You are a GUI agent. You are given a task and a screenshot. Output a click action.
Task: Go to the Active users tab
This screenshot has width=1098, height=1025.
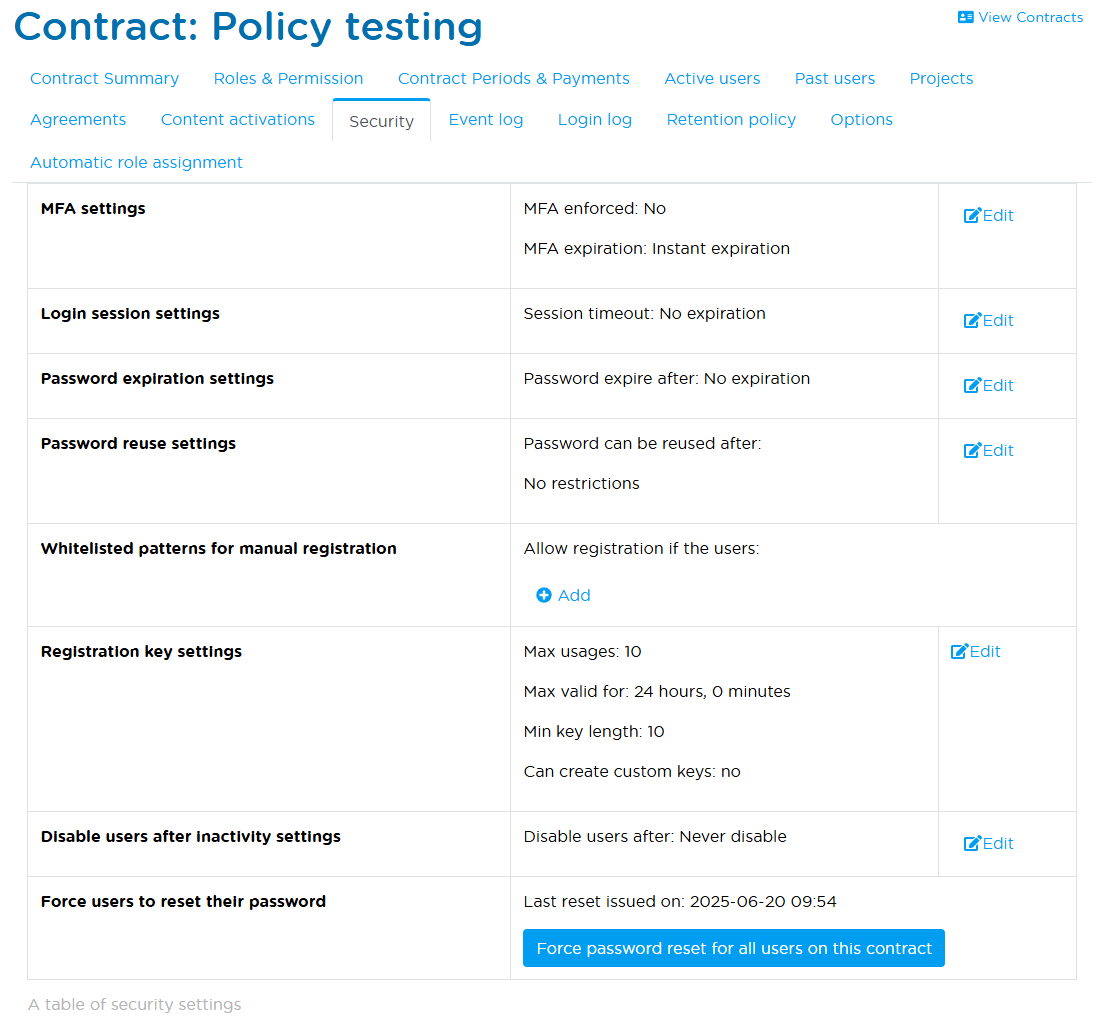pyautogui.click(x=712, y=78)
